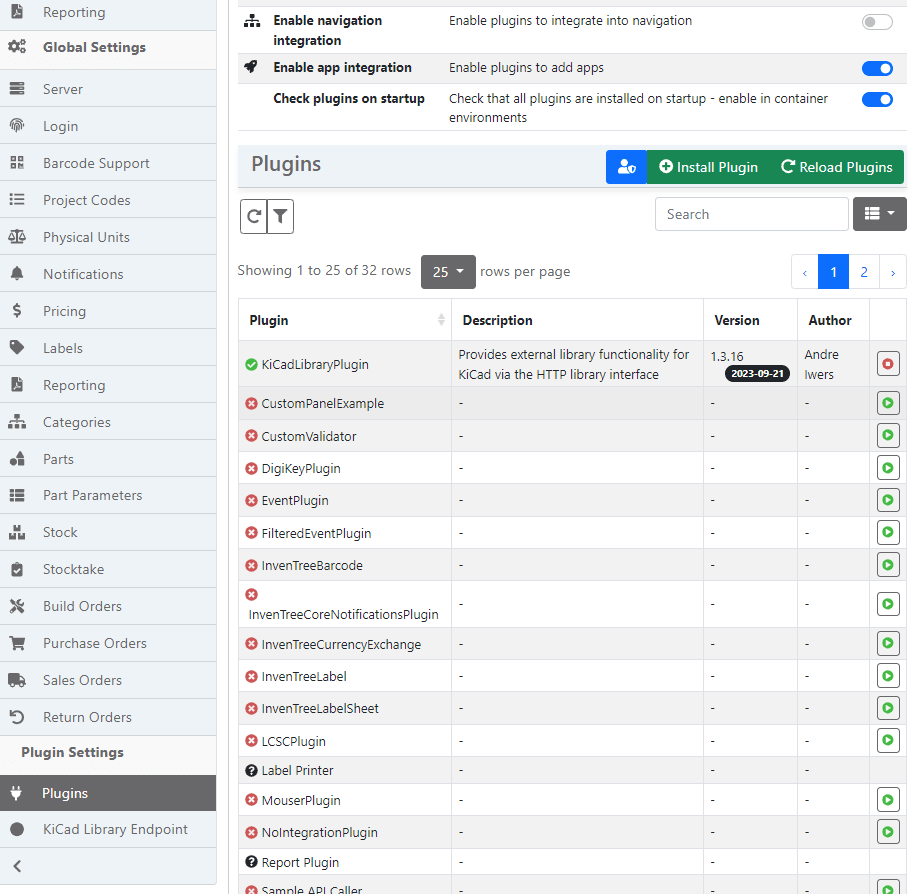Screen dimensions: 915x894
Task: Click the Reload Plugins button
Action: coord(836,167)
